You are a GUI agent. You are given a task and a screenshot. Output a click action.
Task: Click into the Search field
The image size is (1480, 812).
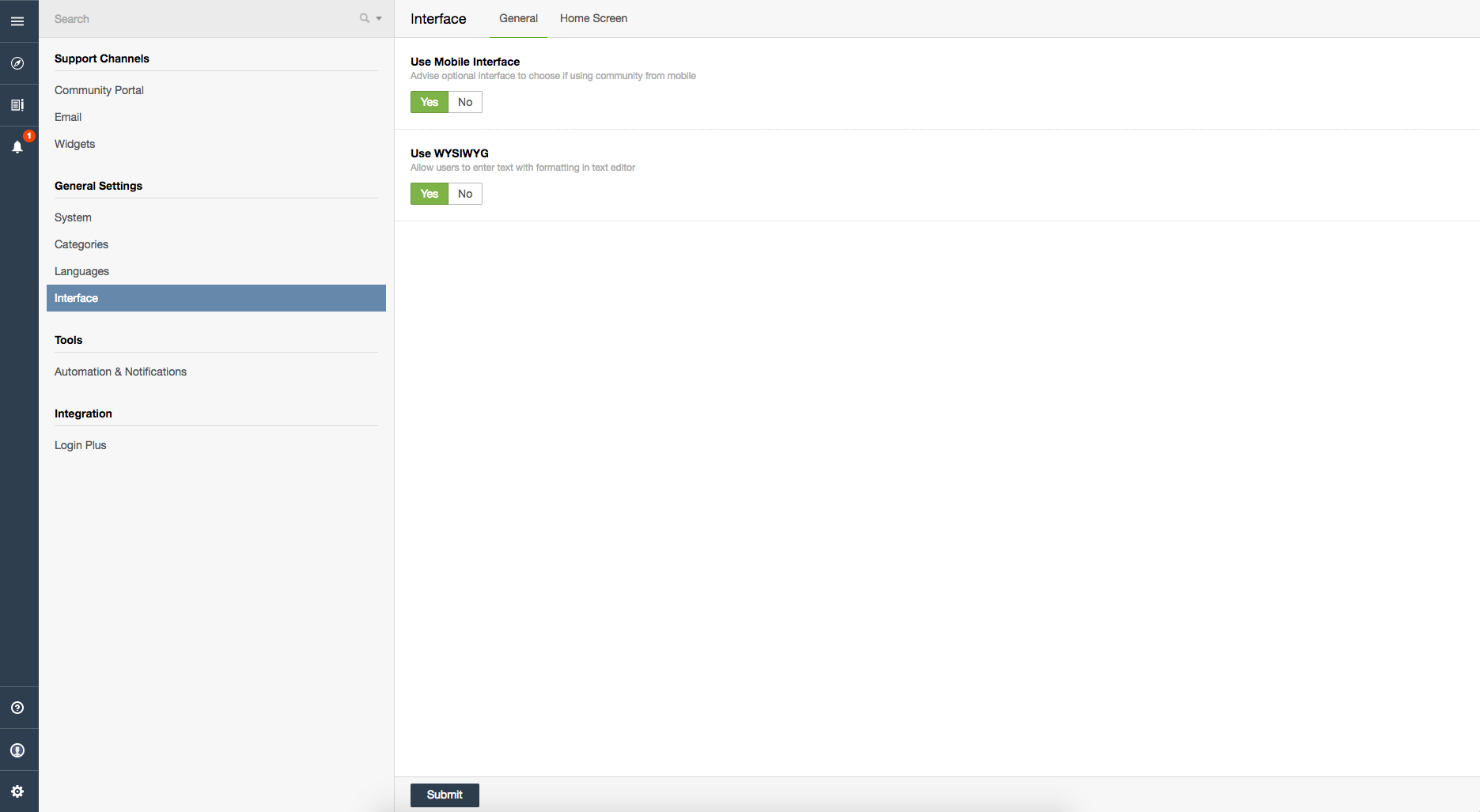coord(198,19)
